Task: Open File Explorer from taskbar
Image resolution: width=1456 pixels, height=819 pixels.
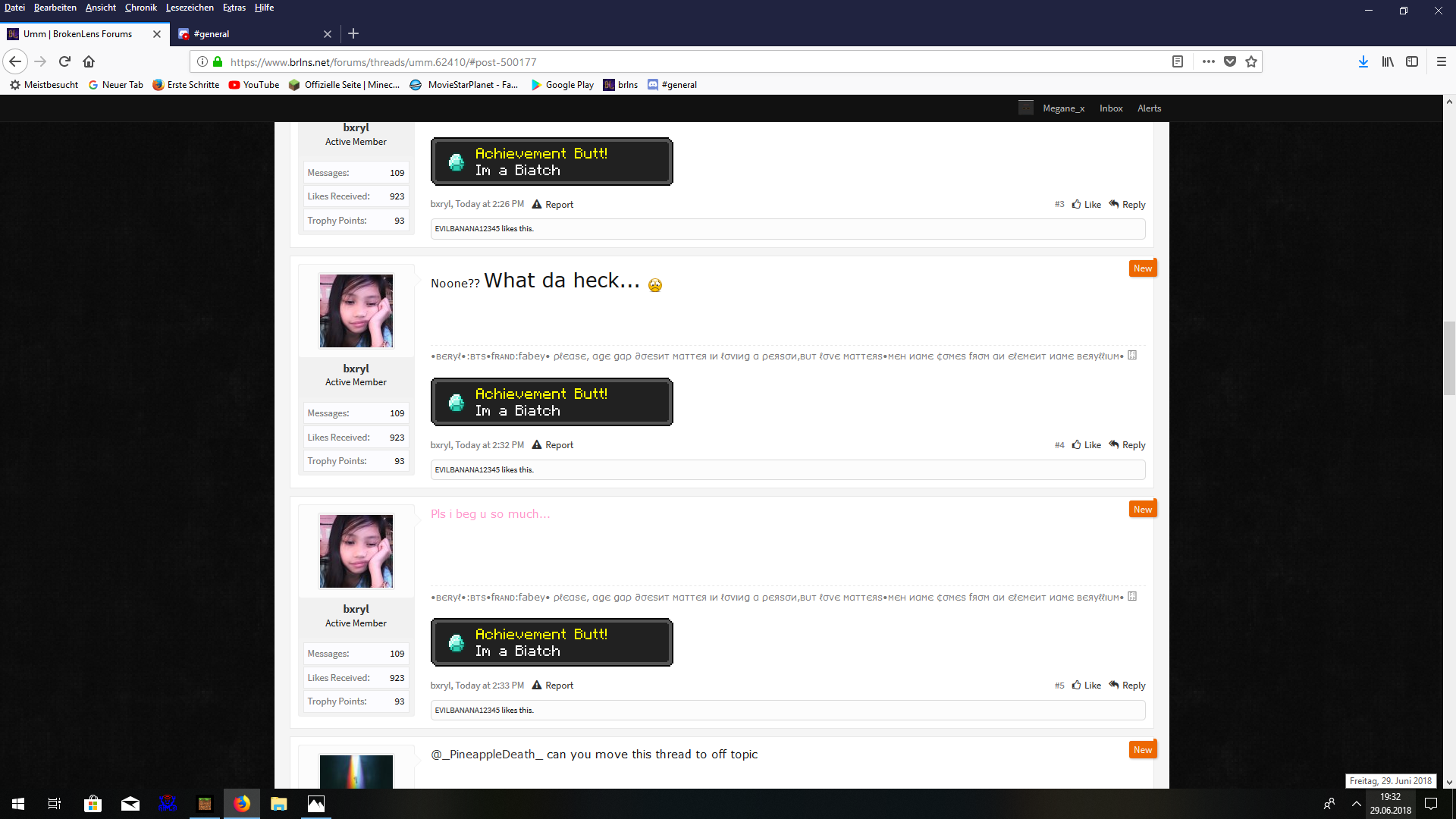Action: (x=279, y=804)
